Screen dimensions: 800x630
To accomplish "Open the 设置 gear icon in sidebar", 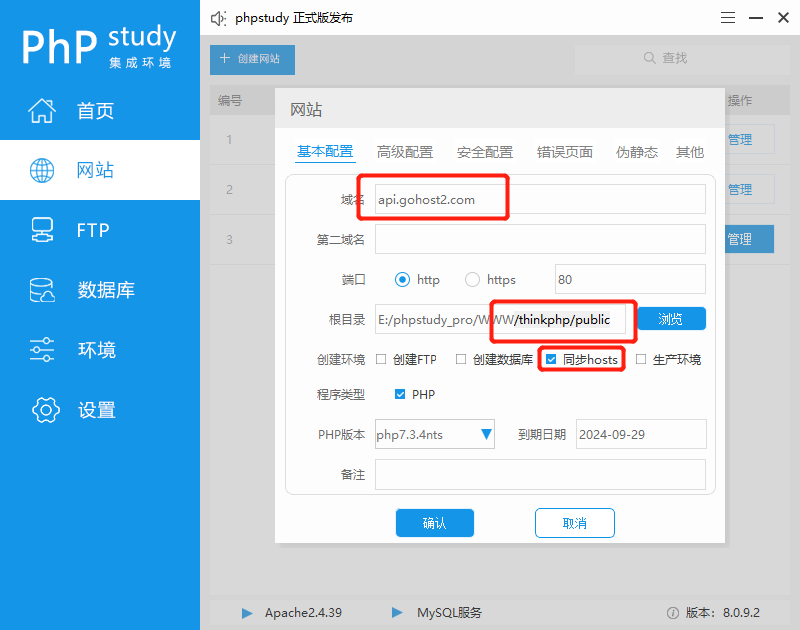I will coord(45,410).
